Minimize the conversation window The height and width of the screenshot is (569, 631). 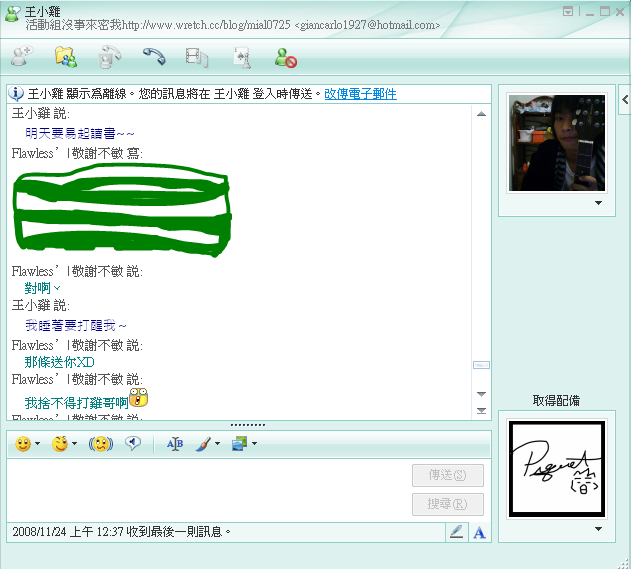click(x=590, y=12)
